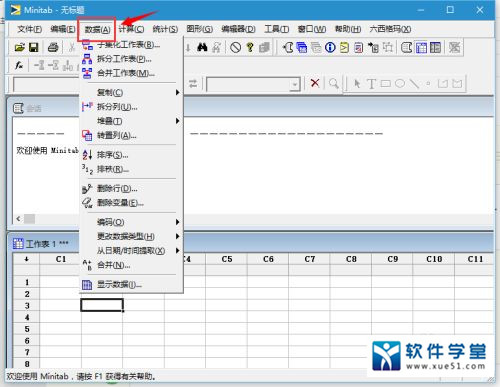Open the 编辑器(D) menu
The image size is (500, 387).
[x=238, y=29]
